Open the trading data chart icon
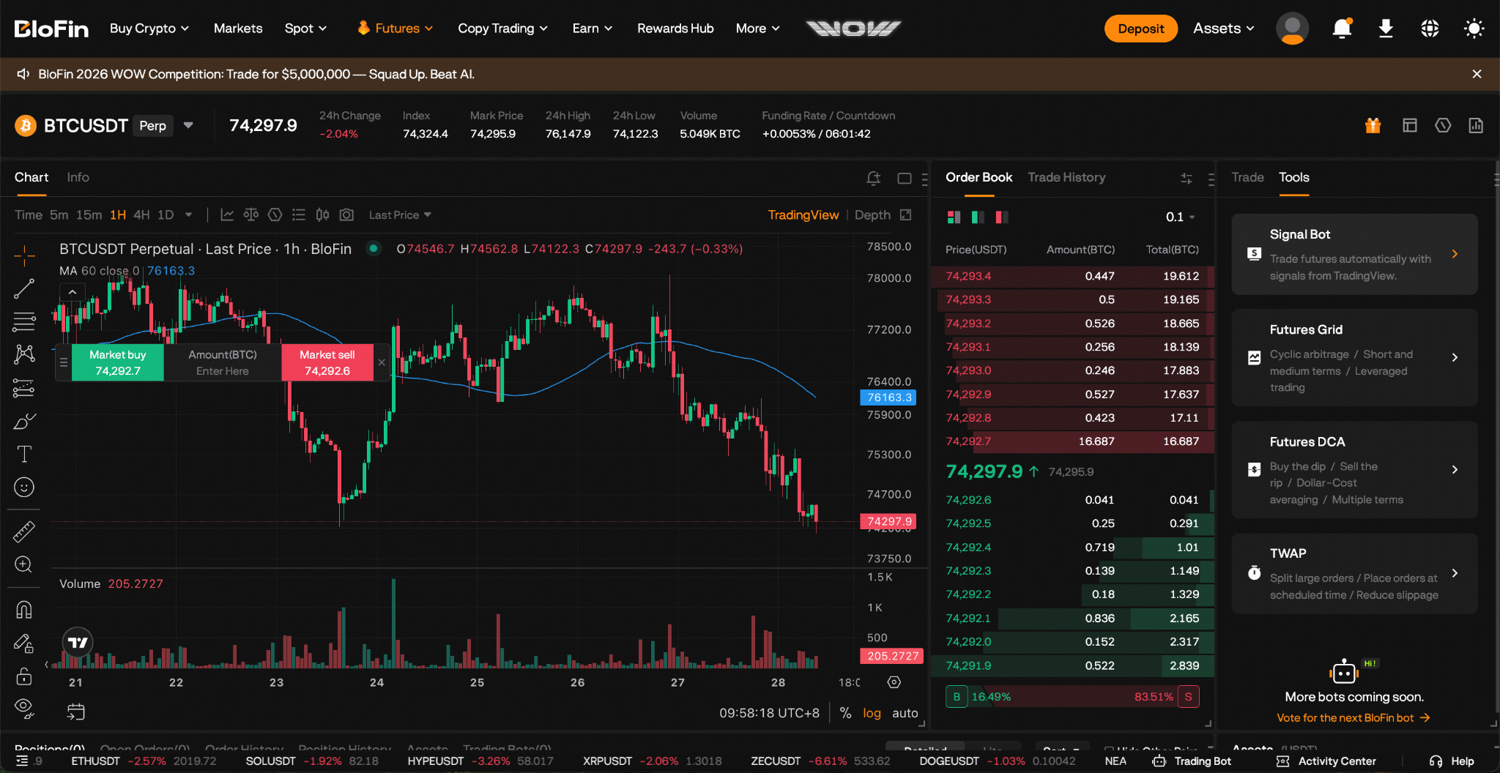Screen dimensions: 1500x773 click(1476, 125)
